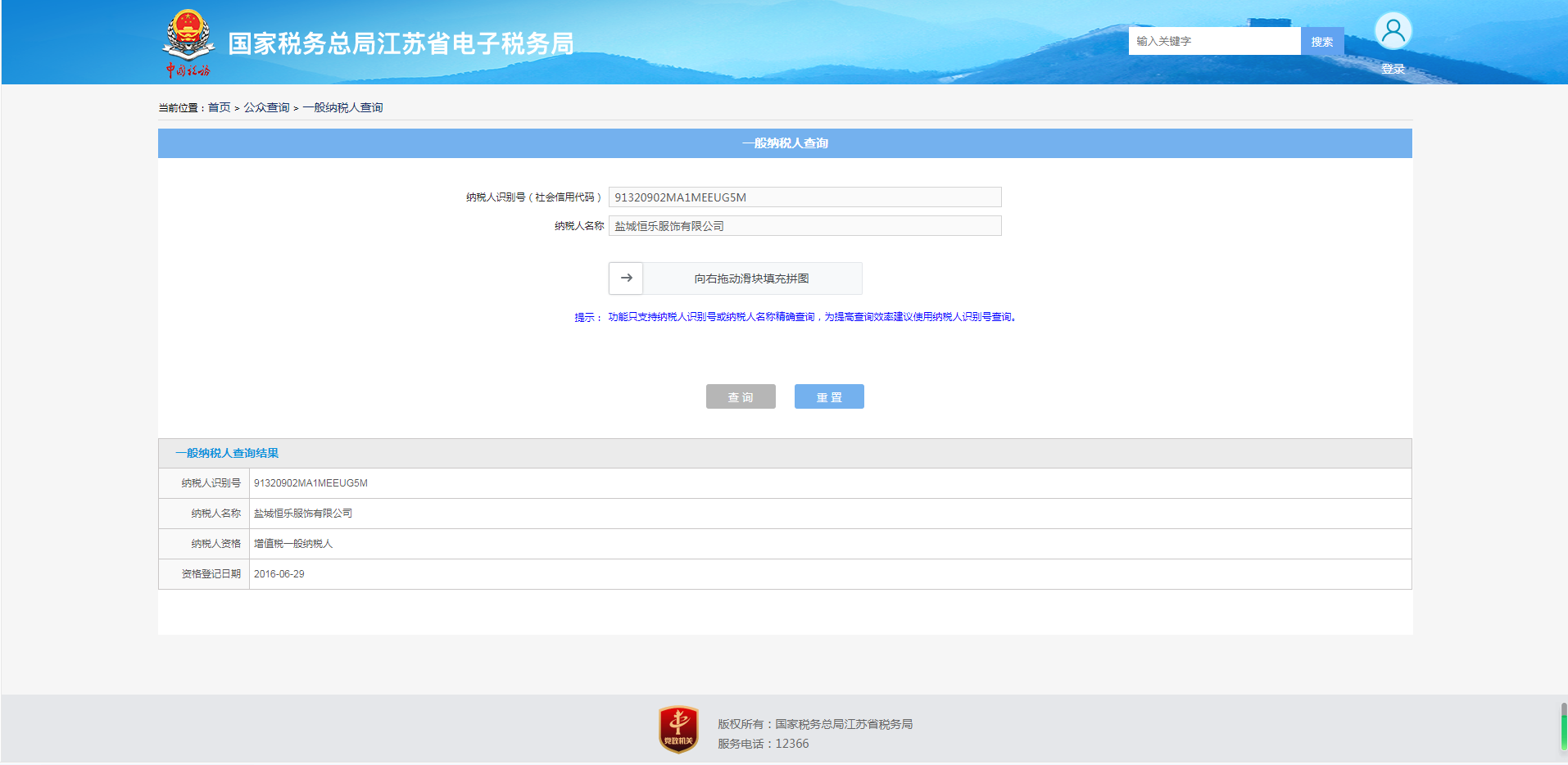Click the site title 国家税务总局江苏省电子税务局
Image resolution: width=1568 pixels, height=765 pixels.
pos(400,43)
